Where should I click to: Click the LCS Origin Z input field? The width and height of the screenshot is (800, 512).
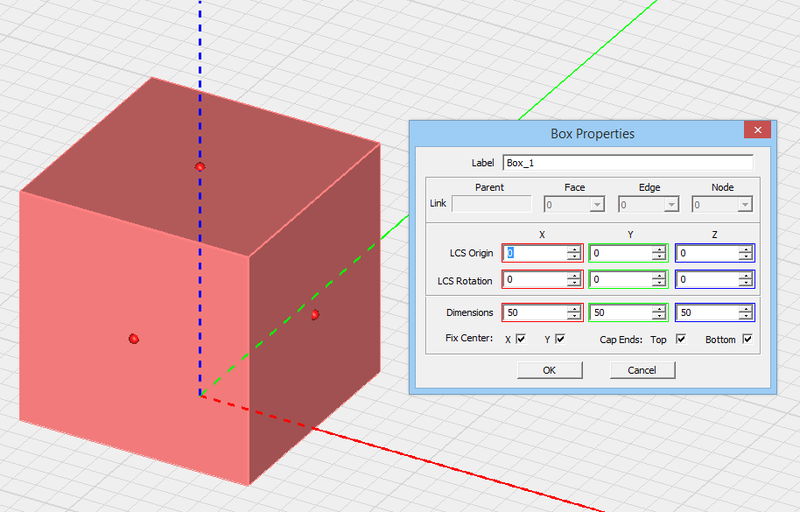tap(707, 253)
